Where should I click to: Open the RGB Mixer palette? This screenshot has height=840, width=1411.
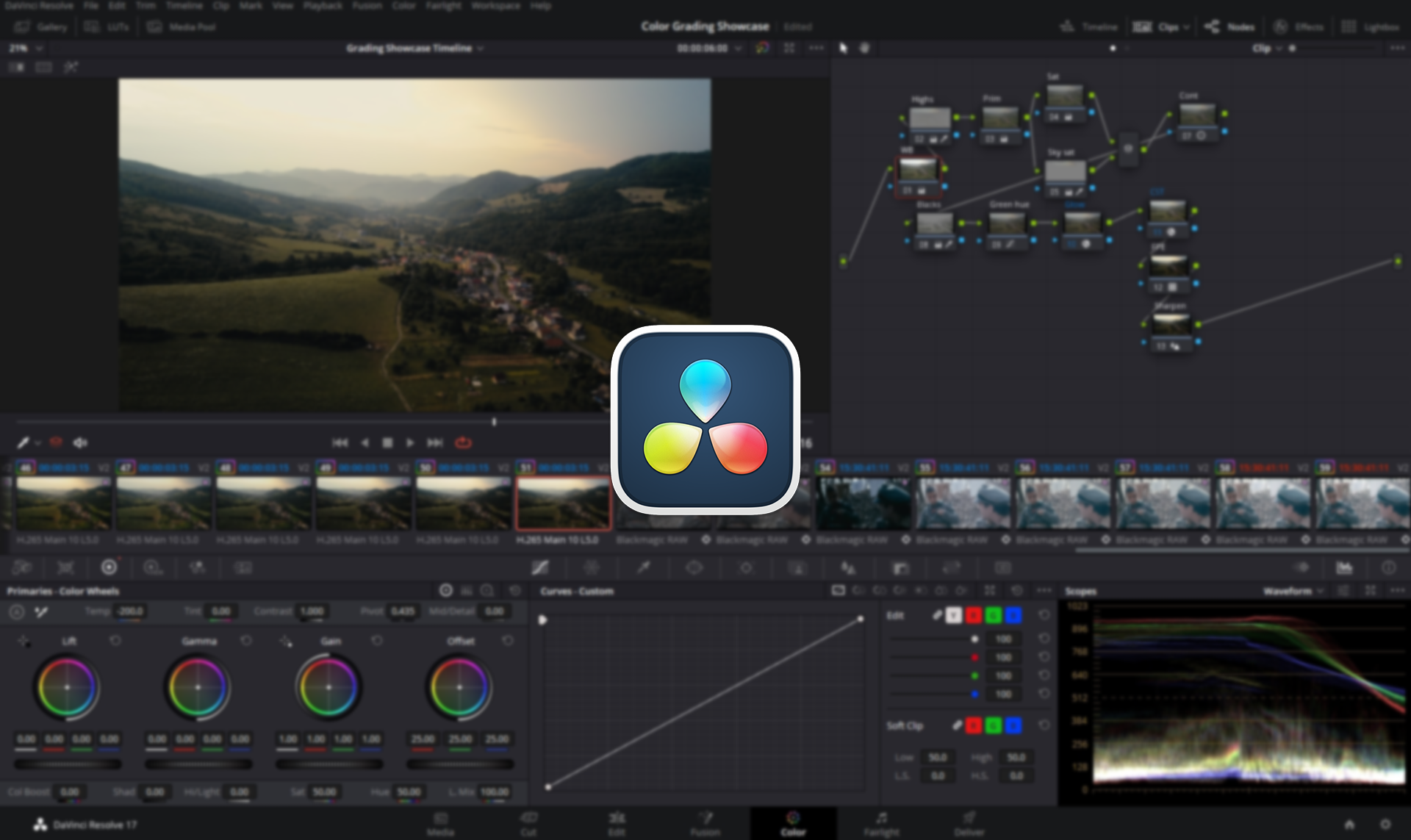[x=197, y=567]
